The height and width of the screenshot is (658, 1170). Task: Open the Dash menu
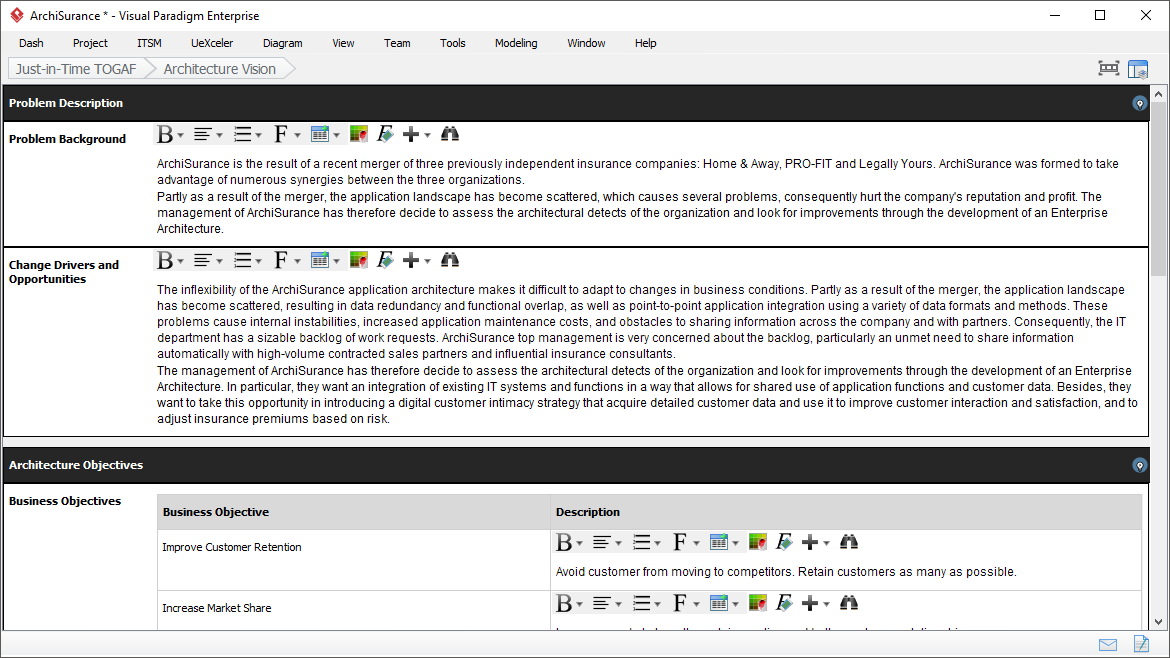pyautogui.click(x=31, y=43)
